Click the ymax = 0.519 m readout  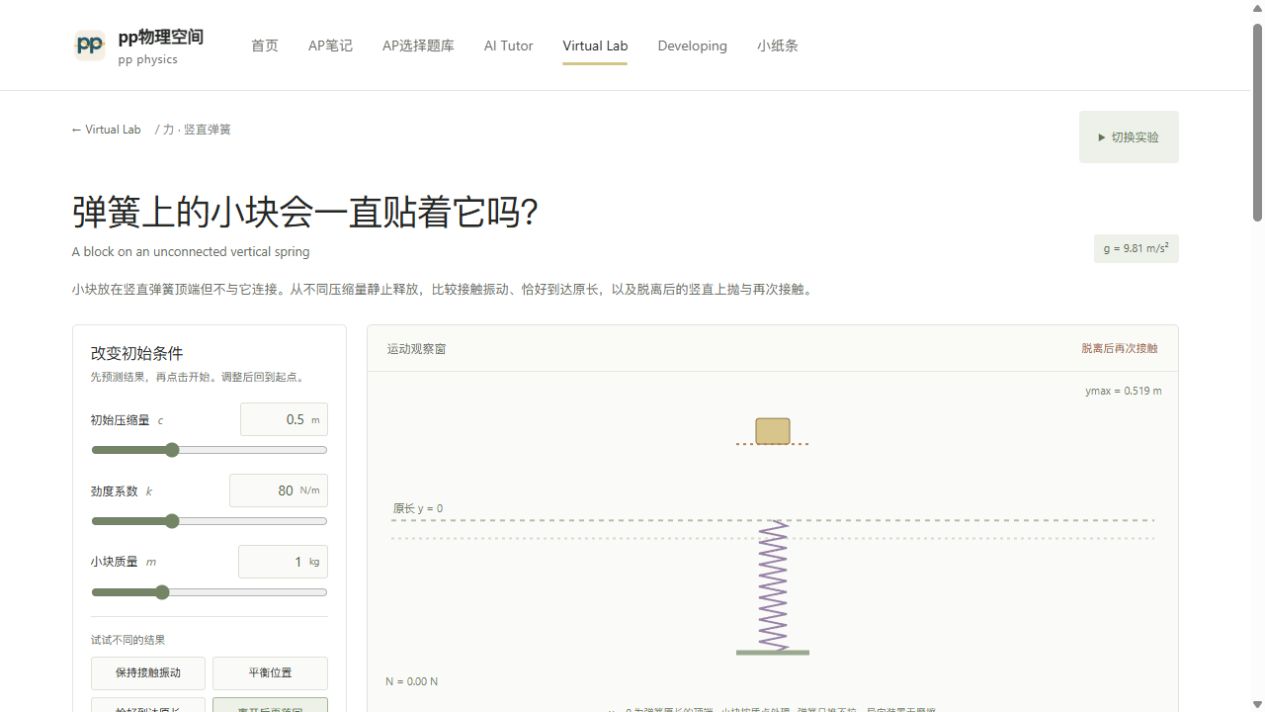tap(1123, 391)
